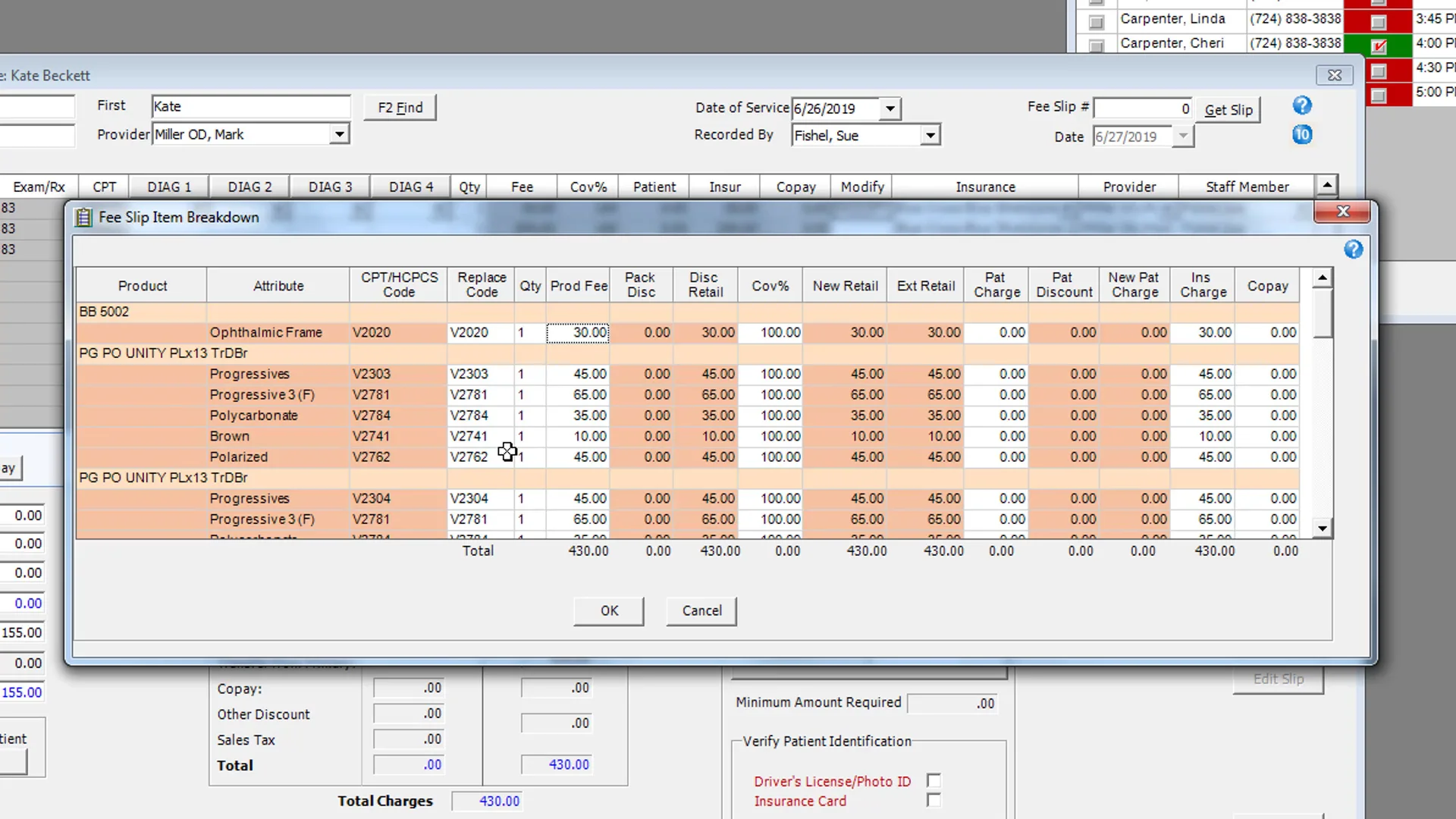Click the Cancel button
Screen dimensions: 1456x819
click(701, 610)
